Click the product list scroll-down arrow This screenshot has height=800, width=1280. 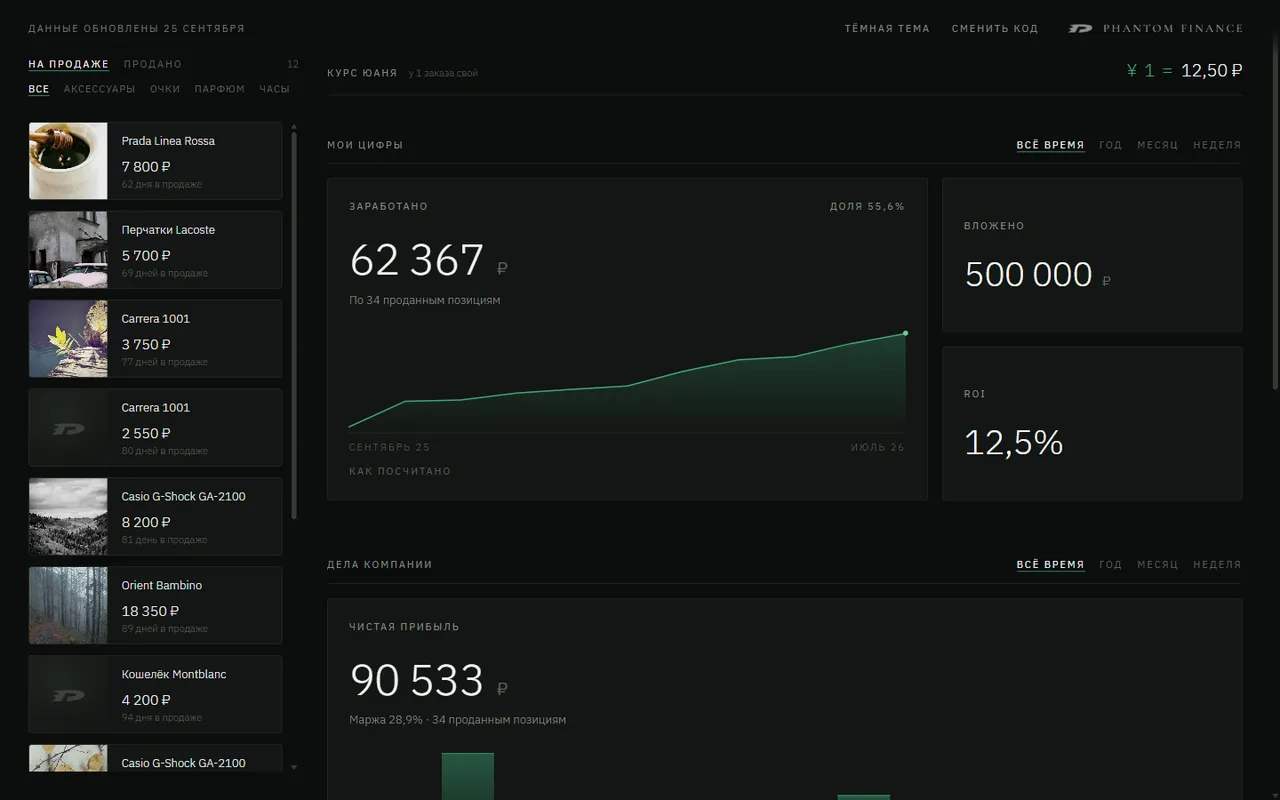[x=294, y=767]
